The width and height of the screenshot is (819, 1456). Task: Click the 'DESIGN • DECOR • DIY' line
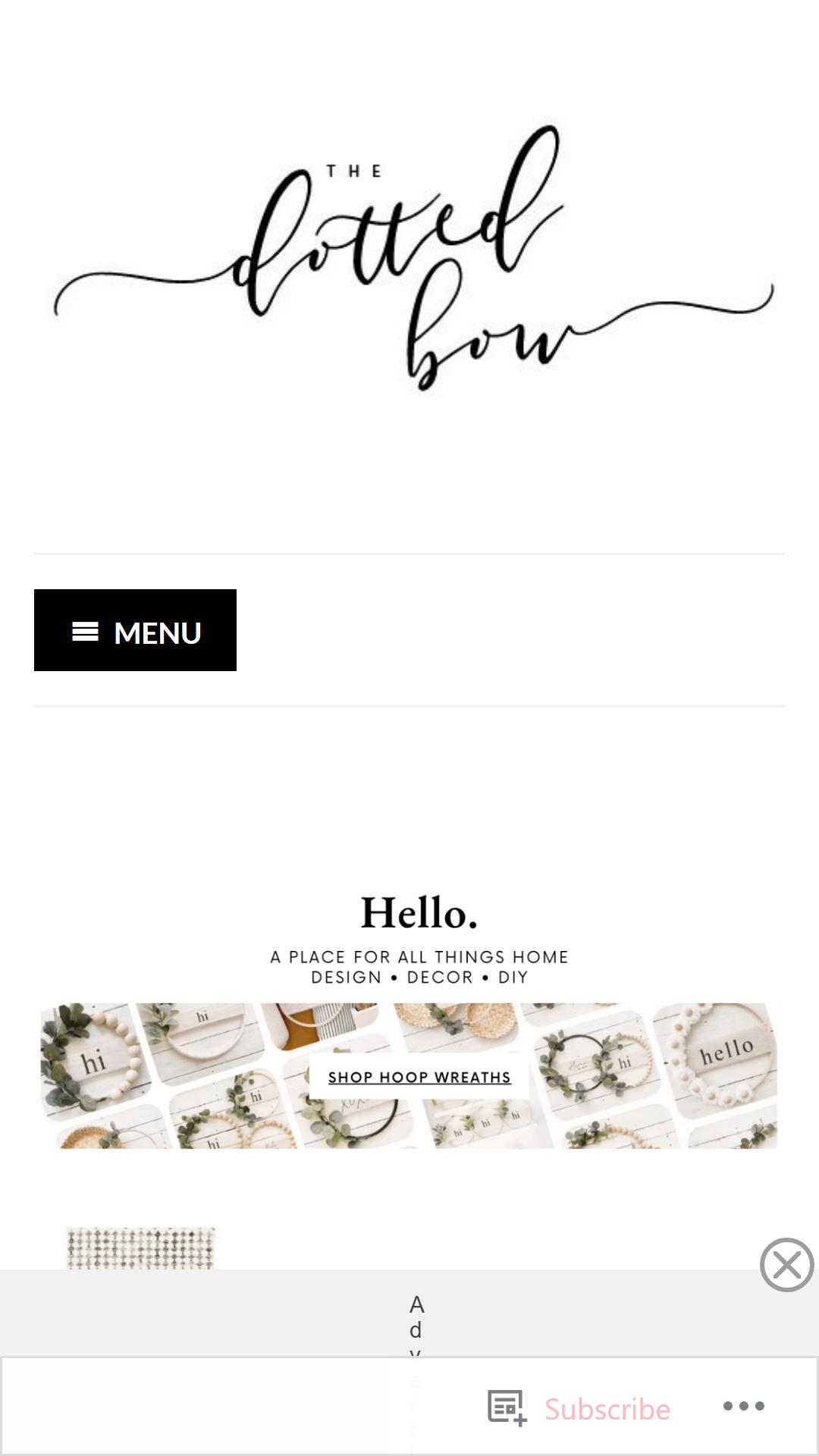pyautogui.click(x=419, y=977)
